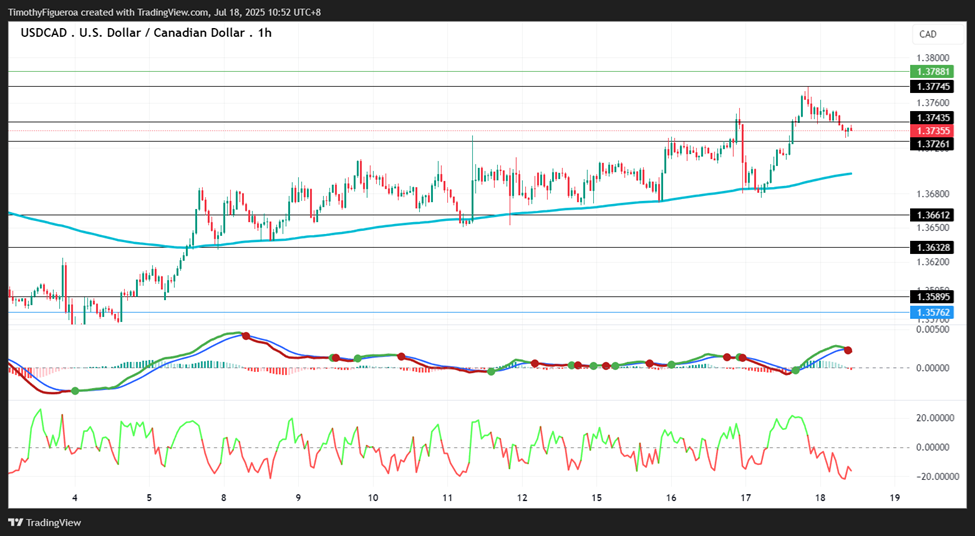This screenshot has width=975, height=536.
Task: Click date 4 on time axis
Action: 75,497
